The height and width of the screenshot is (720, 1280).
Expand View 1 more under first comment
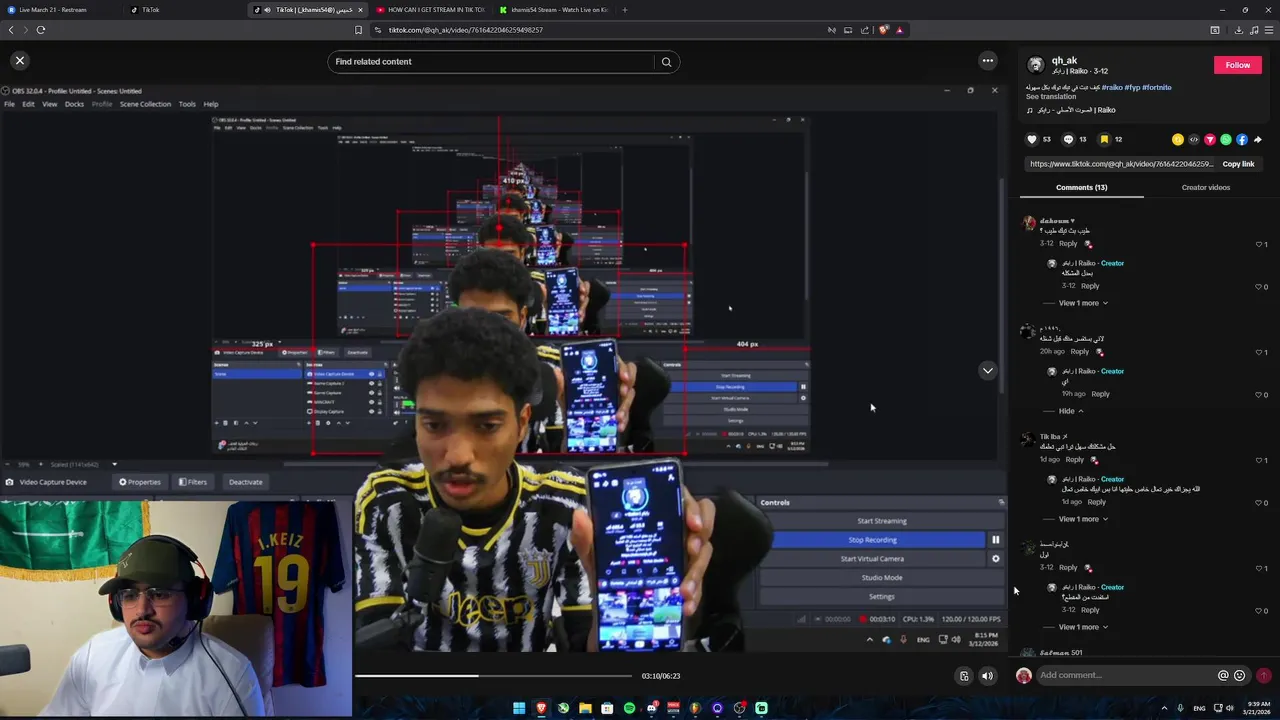tap(1083, 303)
